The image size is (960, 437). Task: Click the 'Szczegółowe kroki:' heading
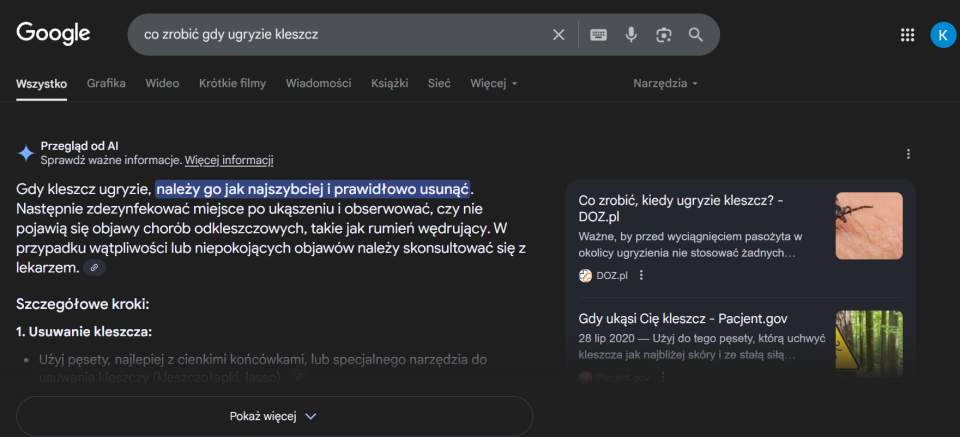click(x=83, y=304)
